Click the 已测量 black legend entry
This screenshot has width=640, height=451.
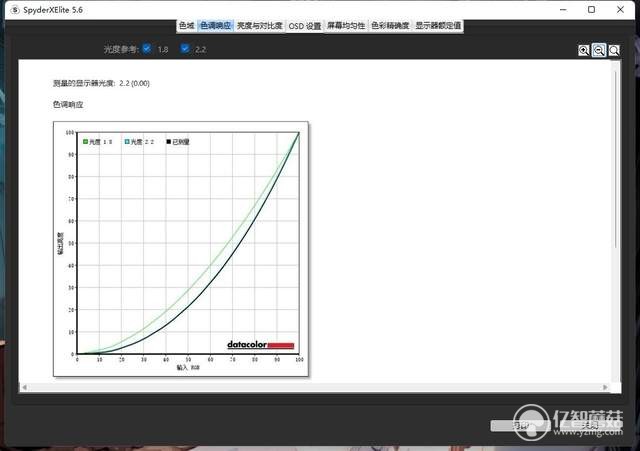178,142
